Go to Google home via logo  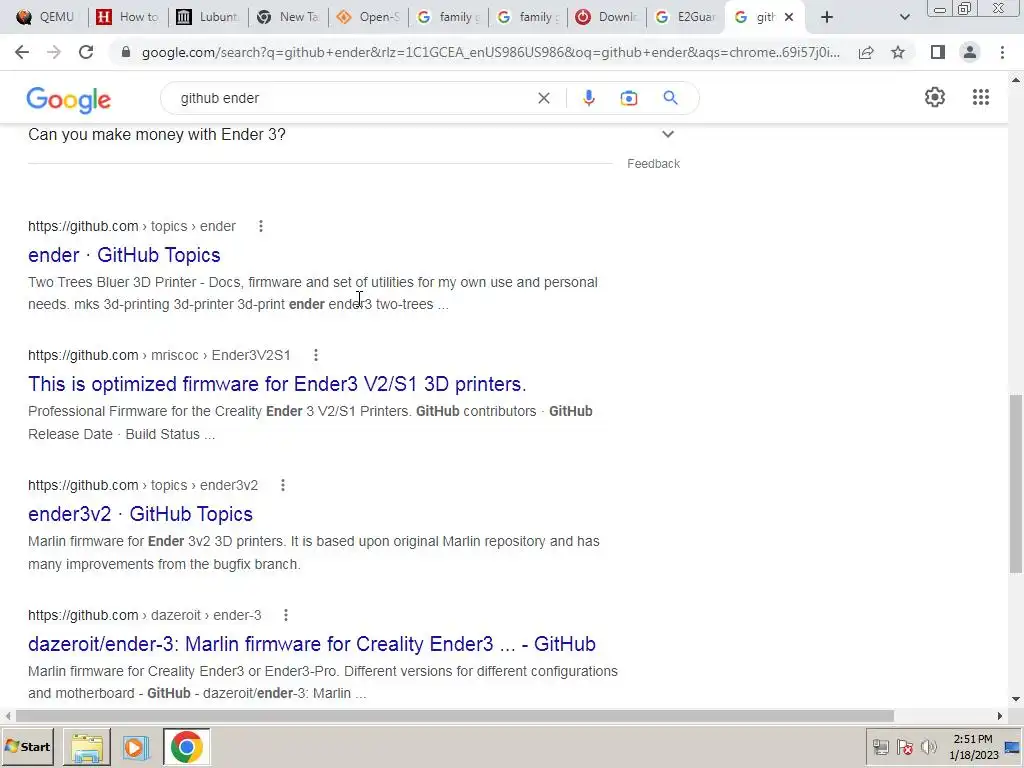69,99
